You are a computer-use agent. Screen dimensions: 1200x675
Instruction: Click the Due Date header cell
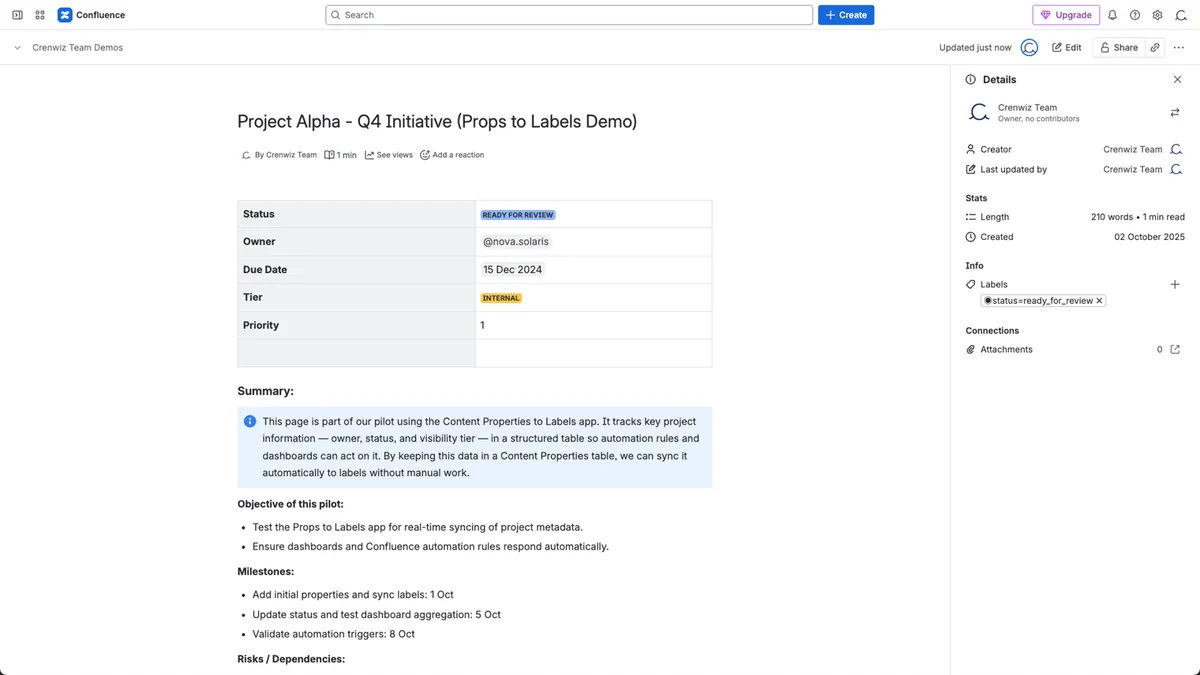356,269
